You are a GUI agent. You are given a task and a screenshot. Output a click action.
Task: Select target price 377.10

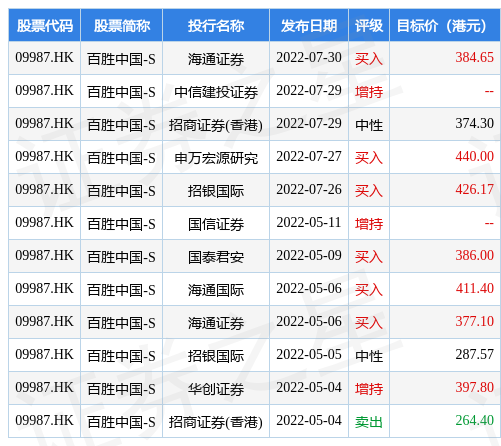[x=475, y=321]
